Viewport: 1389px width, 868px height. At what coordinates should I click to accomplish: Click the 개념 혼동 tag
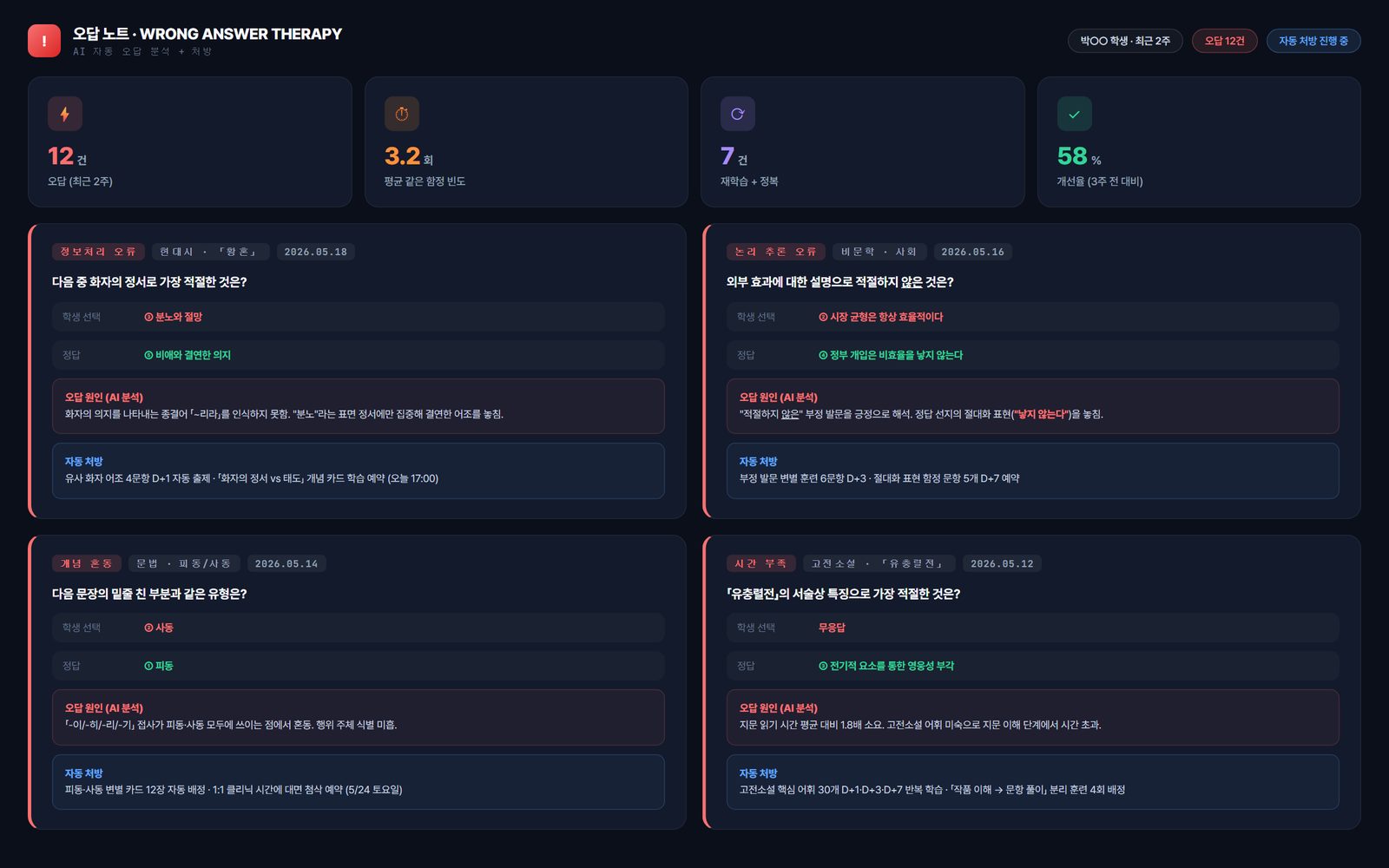[x=87, y=563]
